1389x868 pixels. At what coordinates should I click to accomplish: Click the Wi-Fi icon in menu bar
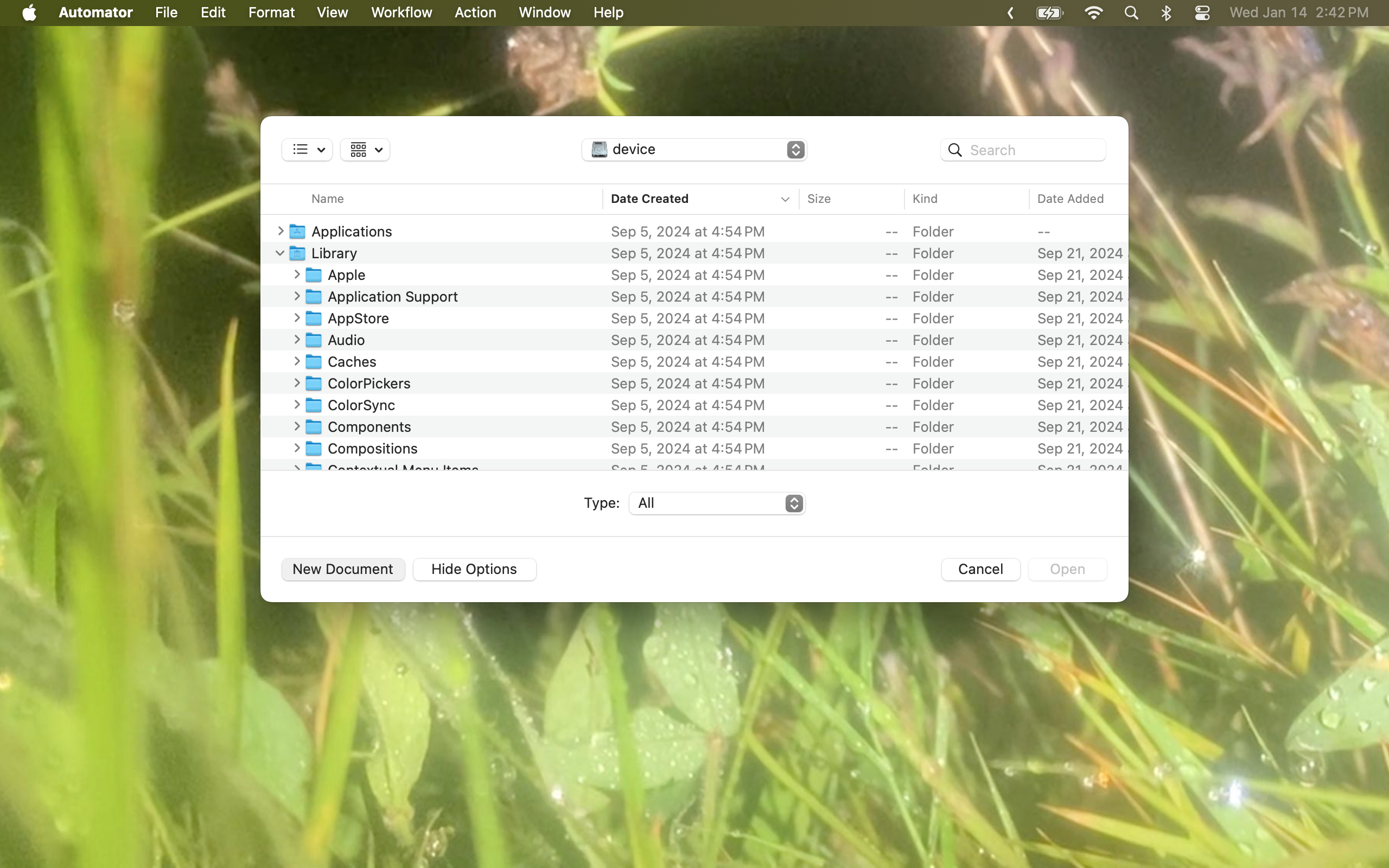click(1093, 12)
